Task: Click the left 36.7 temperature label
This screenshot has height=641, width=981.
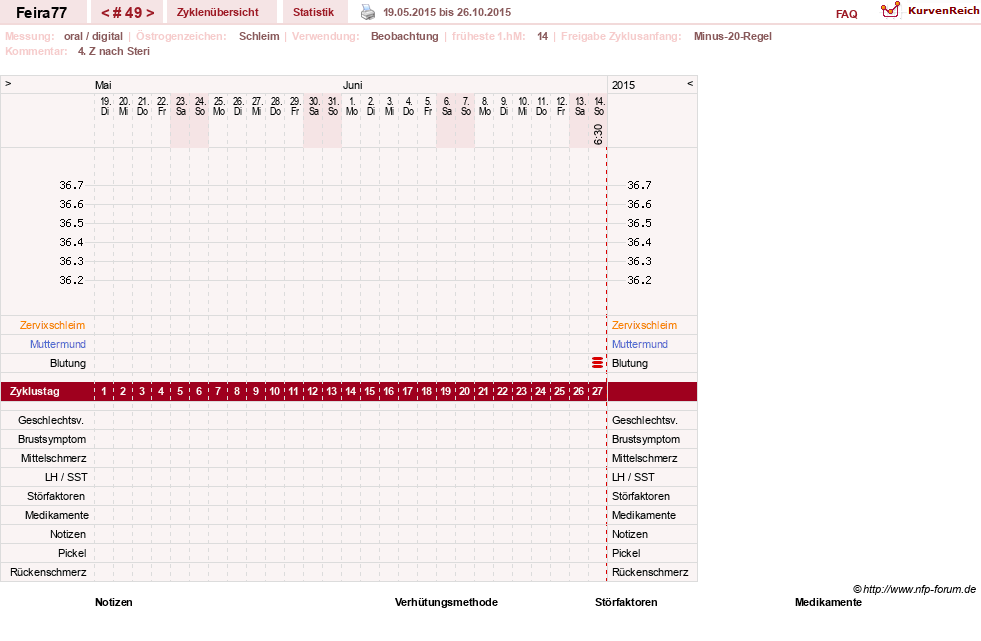Action: [71, 185]
